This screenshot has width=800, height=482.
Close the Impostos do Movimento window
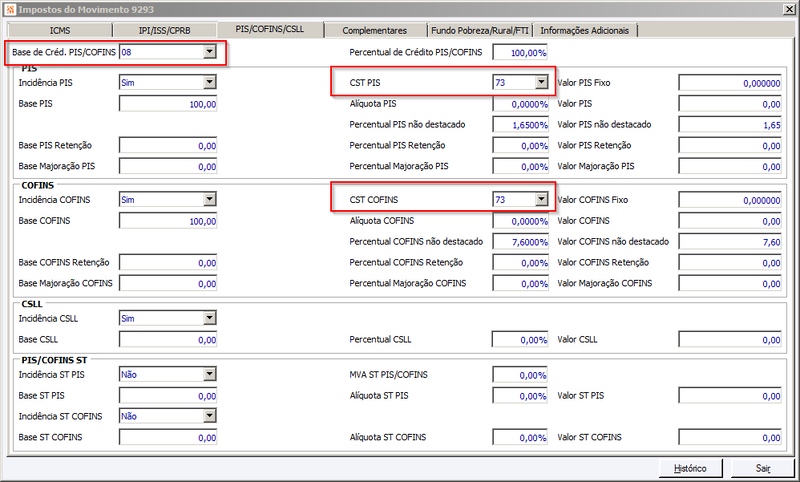[x=789, y=9]
